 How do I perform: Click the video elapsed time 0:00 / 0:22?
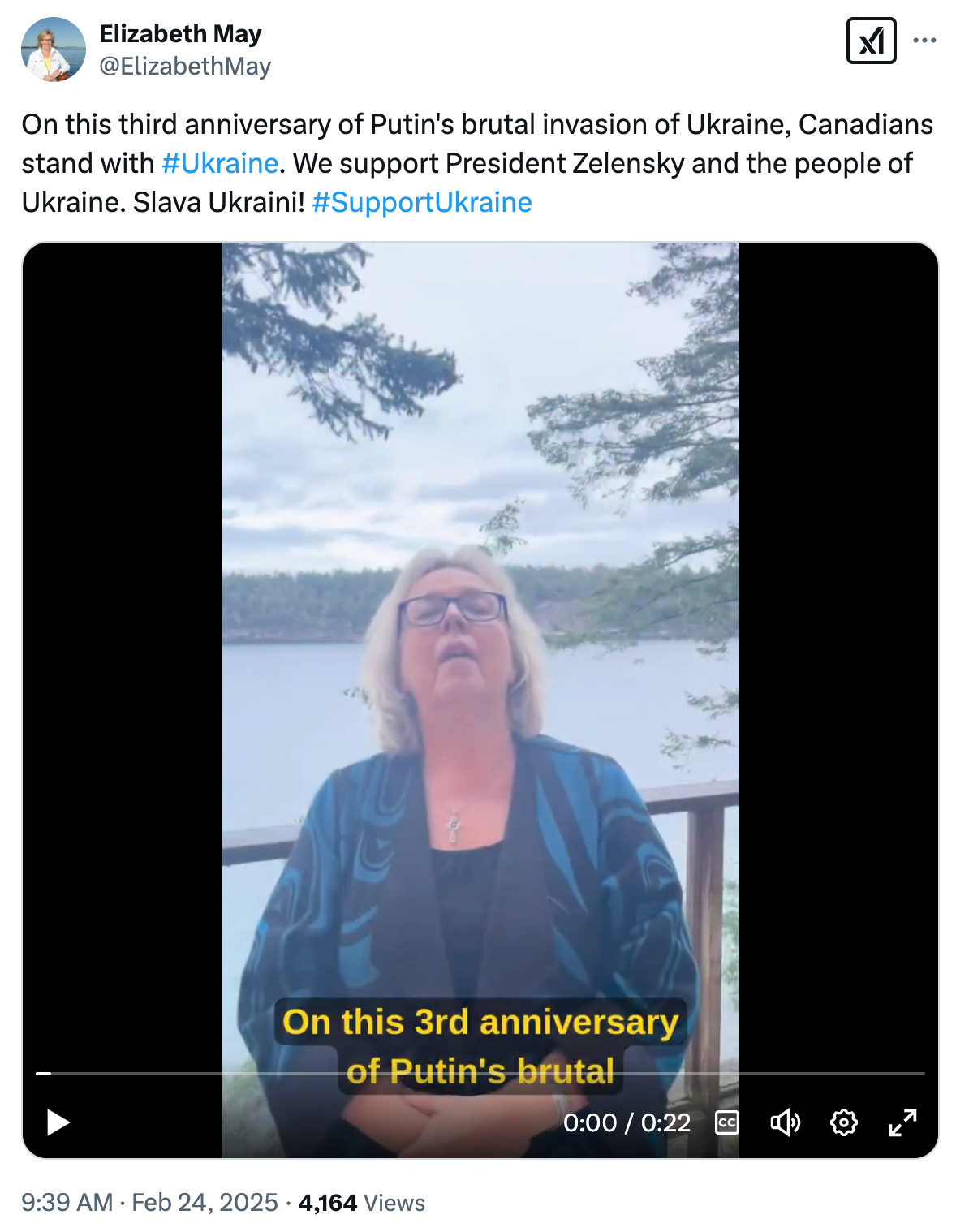point(627,1122)
